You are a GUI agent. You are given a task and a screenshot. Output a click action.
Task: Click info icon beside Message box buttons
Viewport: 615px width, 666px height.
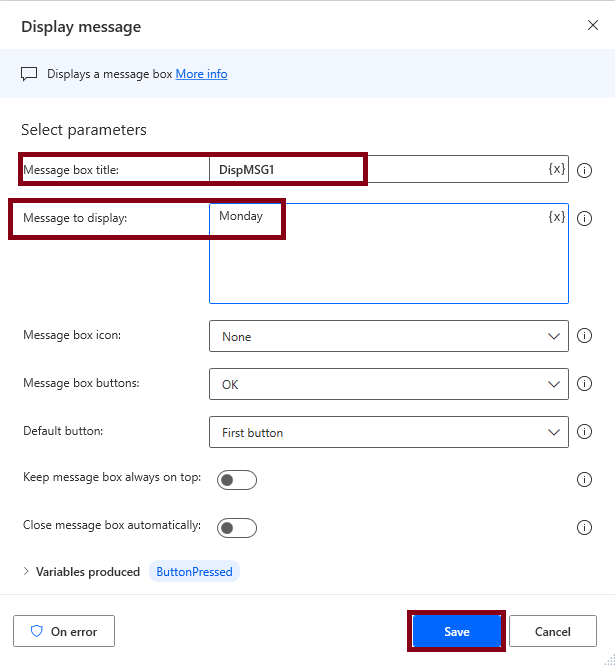tap(585, 384)
